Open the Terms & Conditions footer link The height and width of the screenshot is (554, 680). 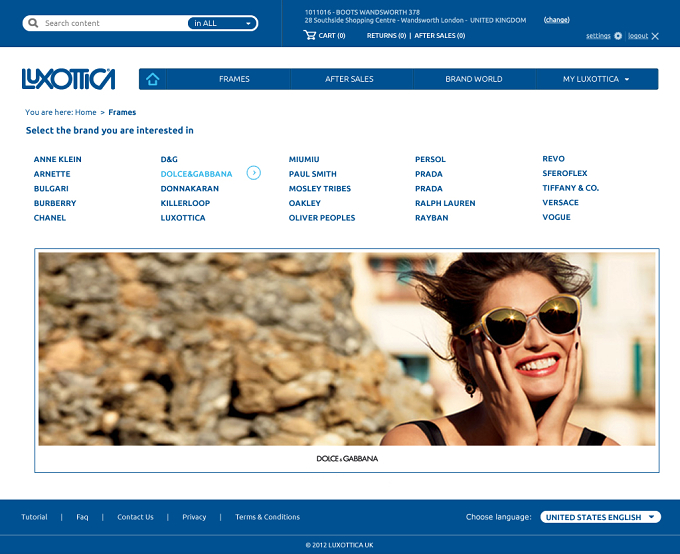pyautogui.click(x=267, y=517)
